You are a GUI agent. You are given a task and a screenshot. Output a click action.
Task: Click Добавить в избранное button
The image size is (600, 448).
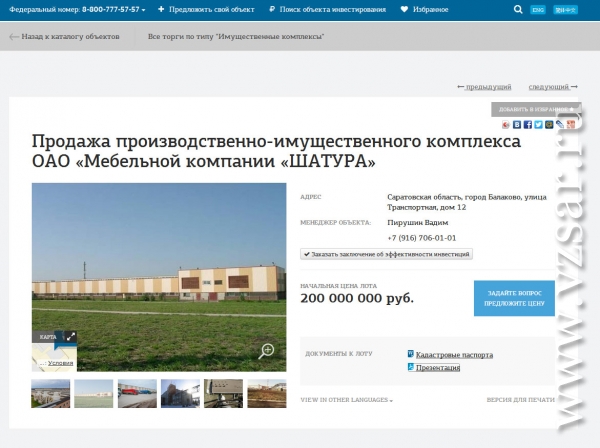[x=536, y=109]
